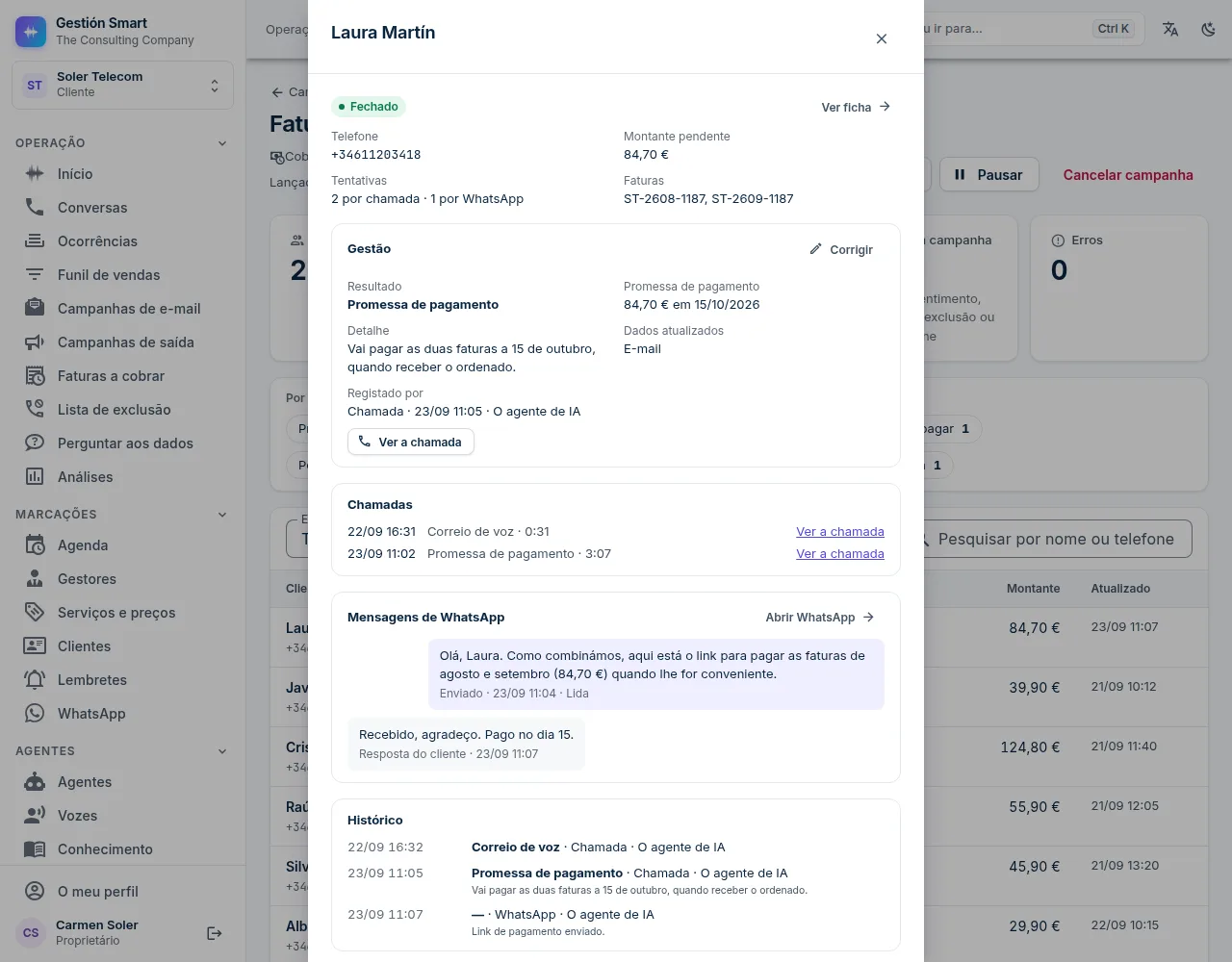The width and height of the screenshot is (1232, 962).
Task: Toggle dark mode moon icon
Action: click(x=1209, y=29)
